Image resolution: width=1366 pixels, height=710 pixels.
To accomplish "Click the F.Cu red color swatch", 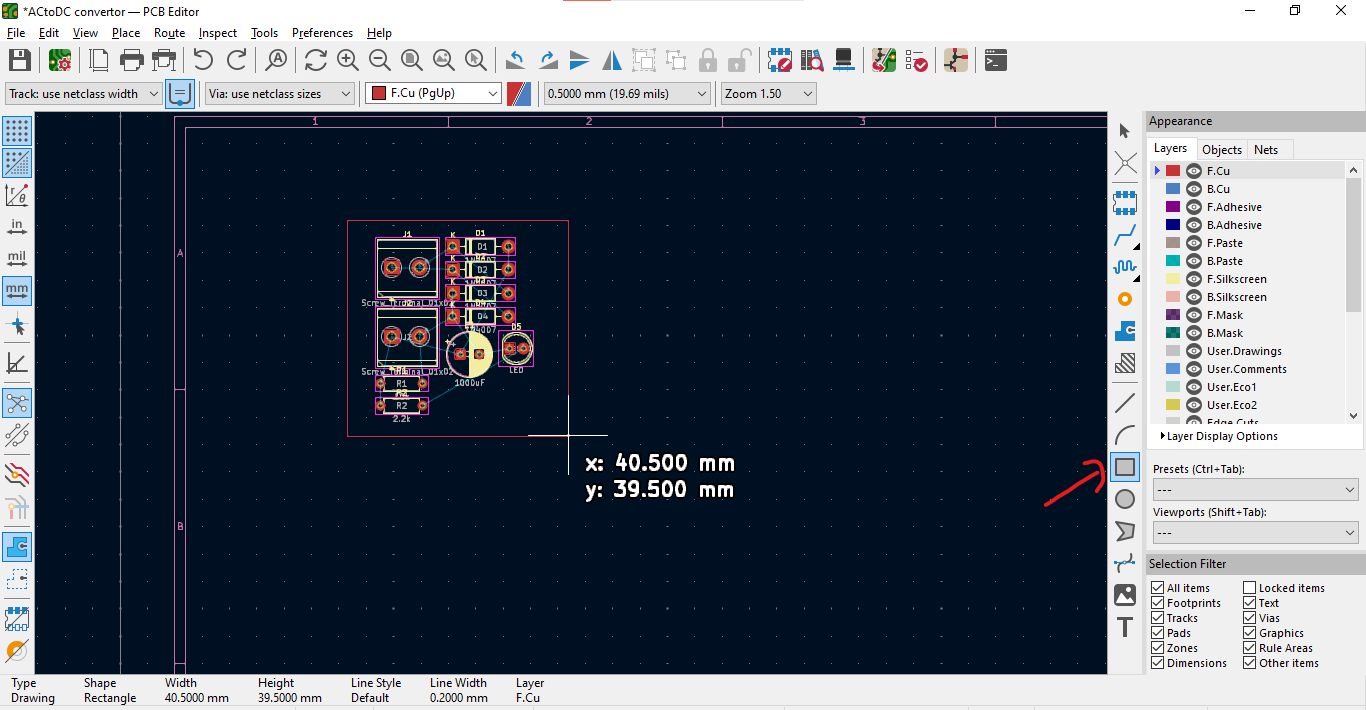I will point(1173,171).
